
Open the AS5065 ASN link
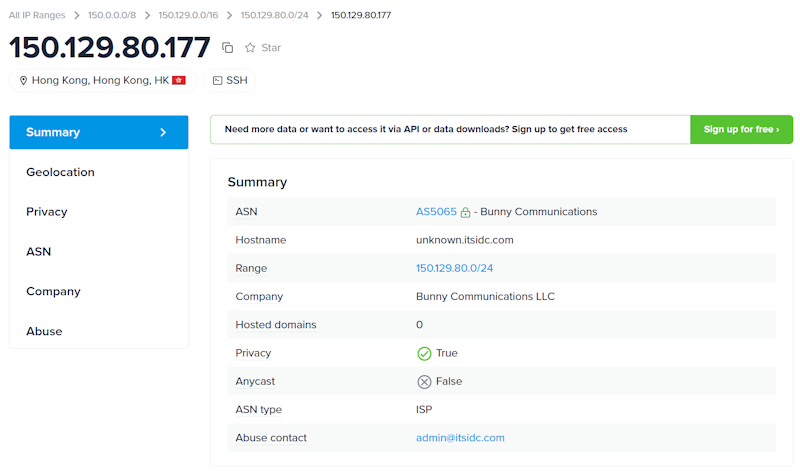tap(436, 212)
